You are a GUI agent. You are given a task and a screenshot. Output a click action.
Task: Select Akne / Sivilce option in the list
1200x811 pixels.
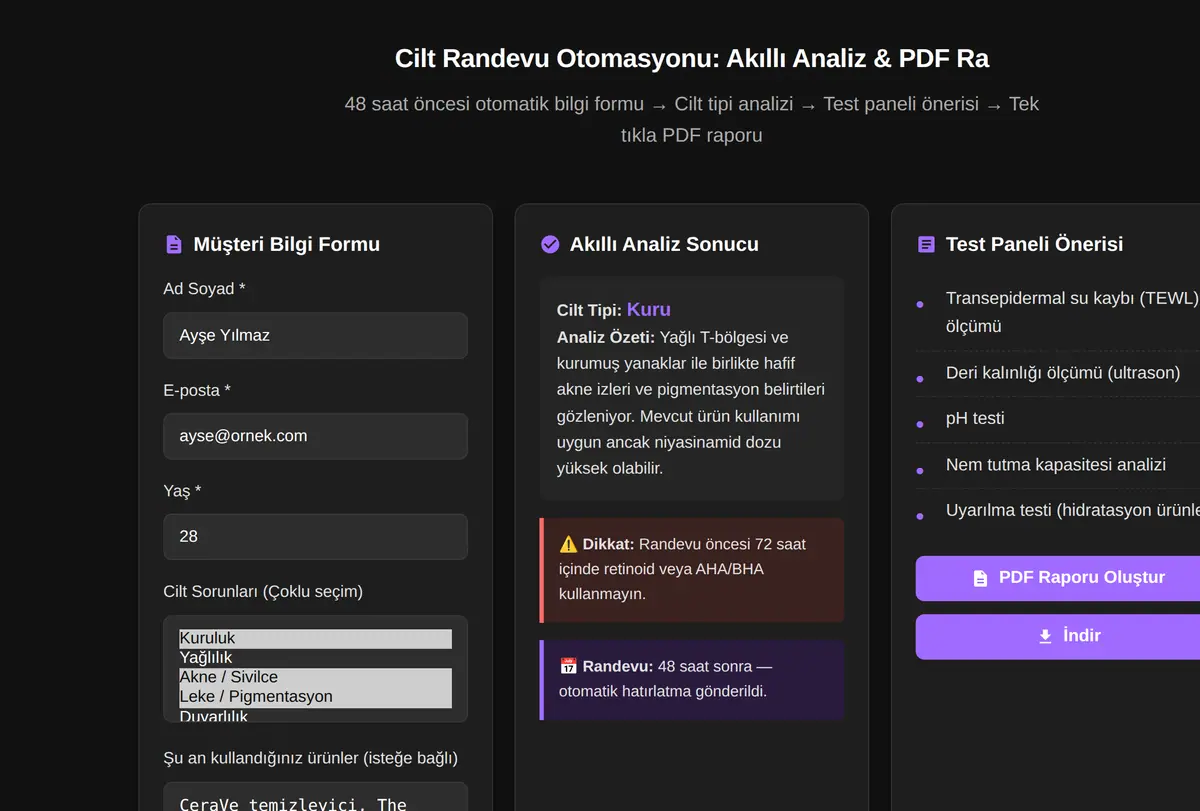[x=315, y=677]
